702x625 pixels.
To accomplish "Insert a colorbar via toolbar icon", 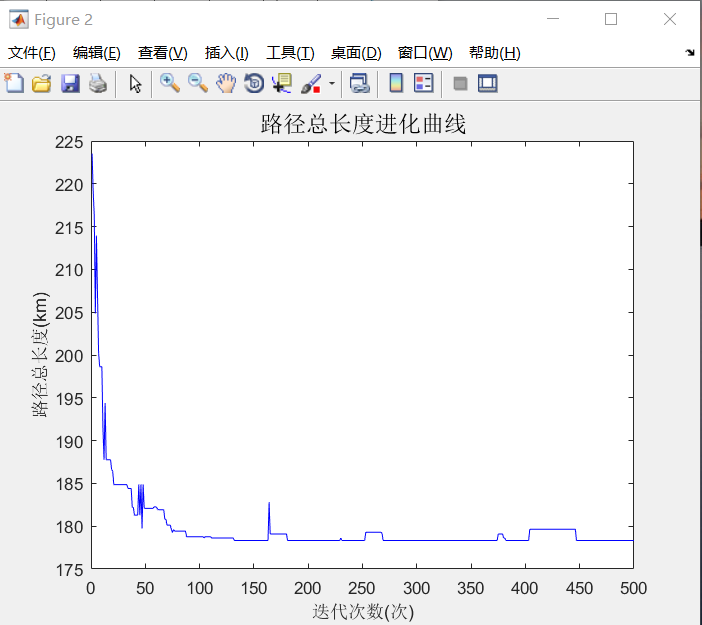I will [396, 83].
